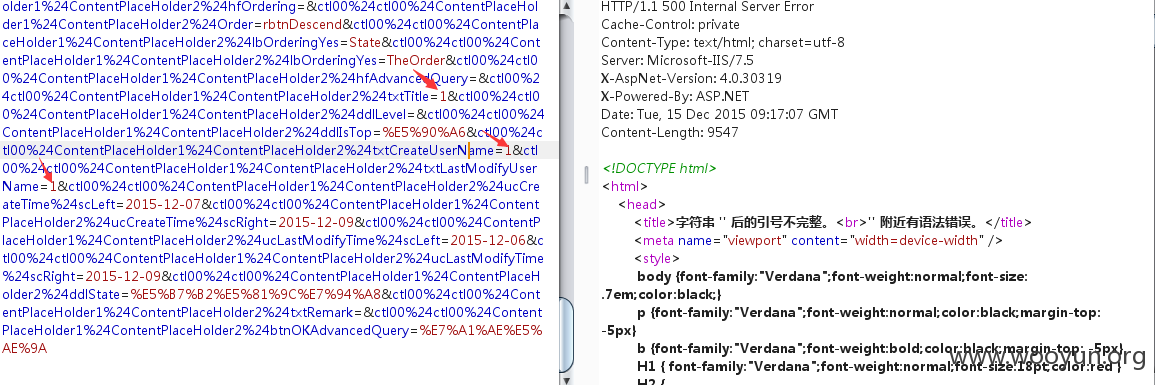Click the '<title>' error message line
This screenshot has height=385, width=1155.
pyautogui.click(x=833, y=222)
